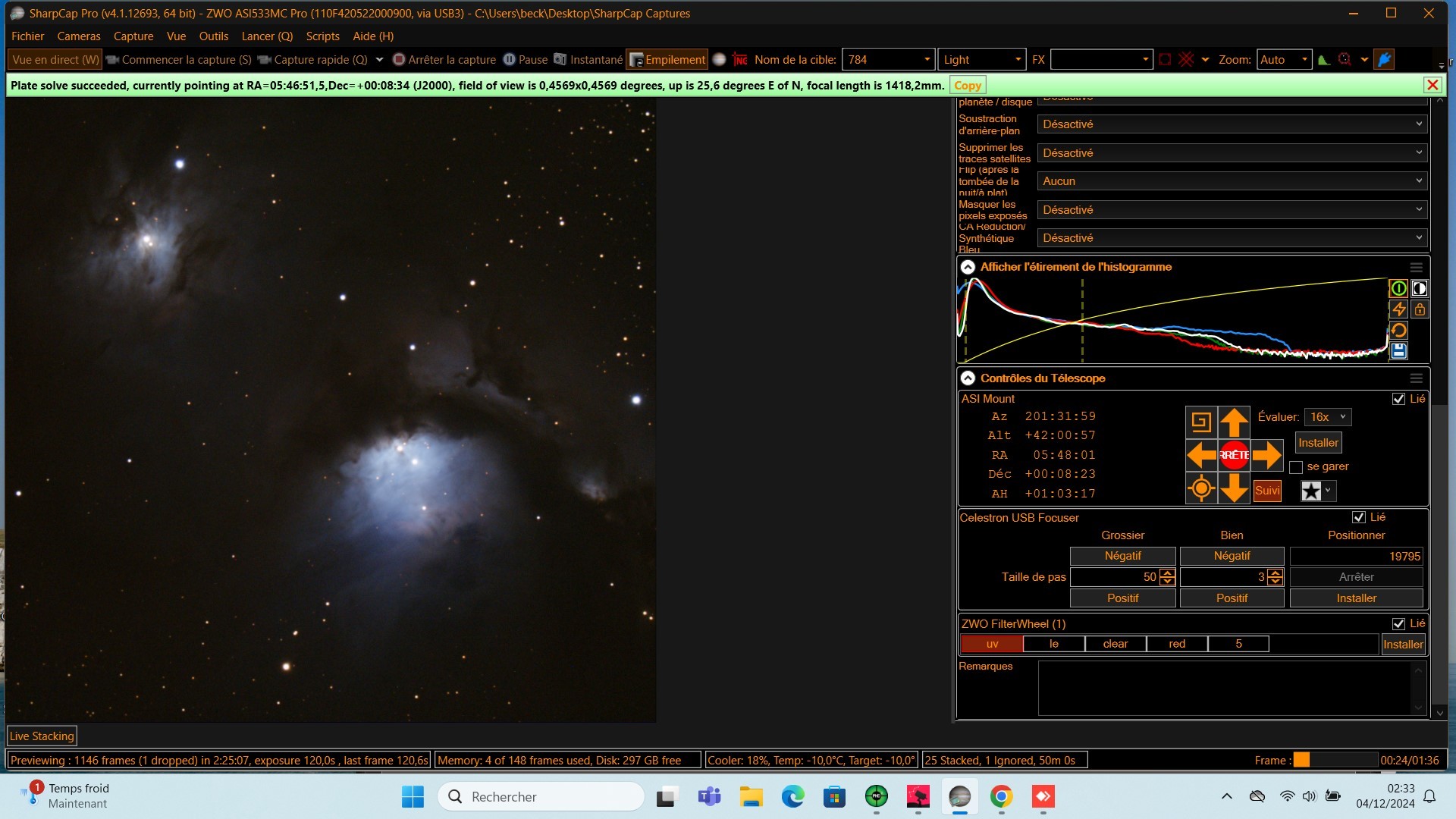Open the Scripts menu
1456x819 pixels.
[x=322, y=36]
